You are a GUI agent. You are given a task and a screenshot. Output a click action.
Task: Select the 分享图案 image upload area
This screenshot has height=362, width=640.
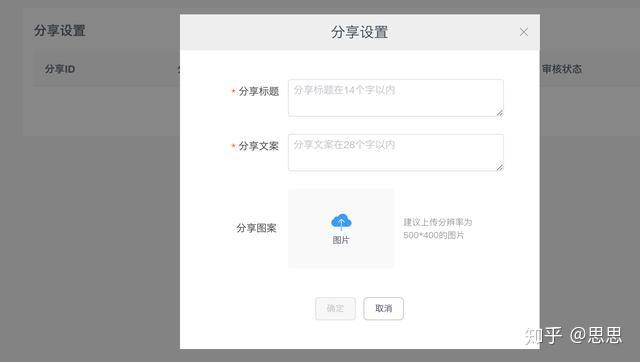click(341, 228)
